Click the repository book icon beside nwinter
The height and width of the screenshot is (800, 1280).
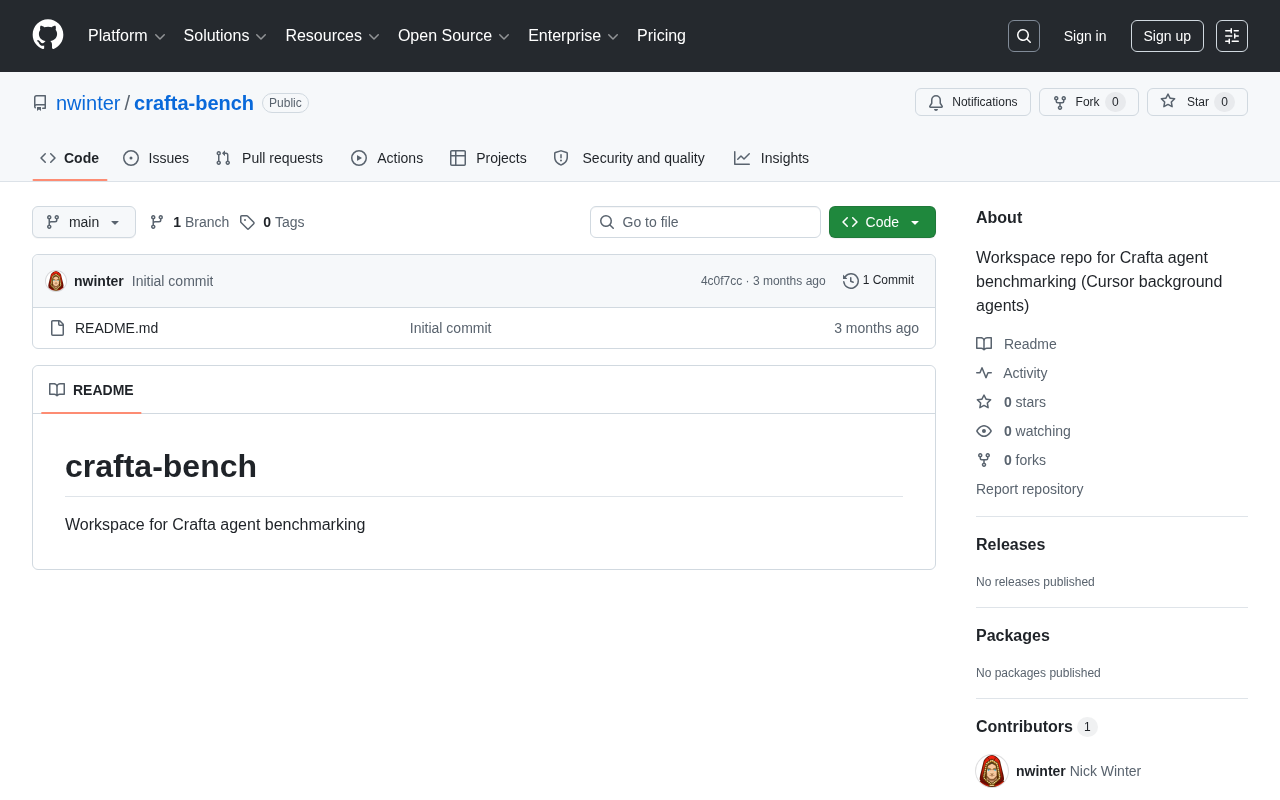[40, 103]
